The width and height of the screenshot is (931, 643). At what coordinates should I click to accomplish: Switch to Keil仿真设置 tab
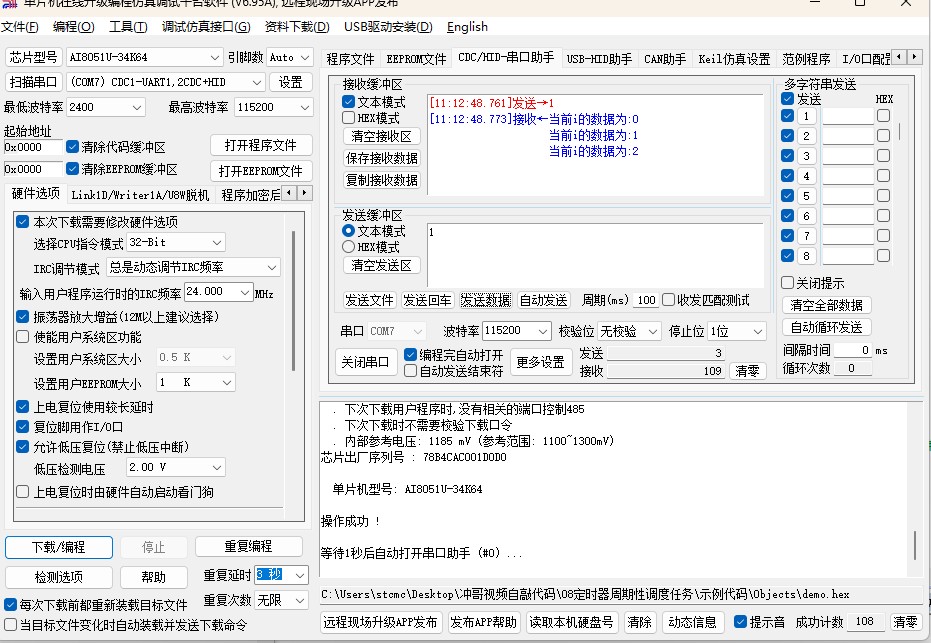coord(734,59)
